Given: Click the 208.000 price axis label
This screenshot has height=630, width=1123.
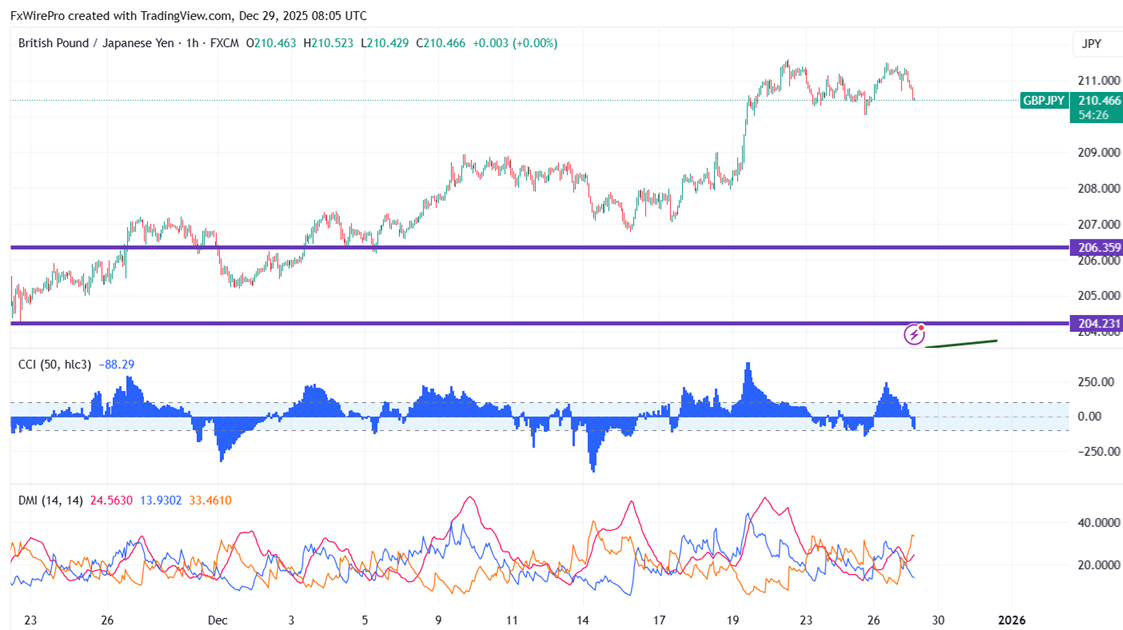Looking at the screenshot, I should click(x=1099, y=188).
